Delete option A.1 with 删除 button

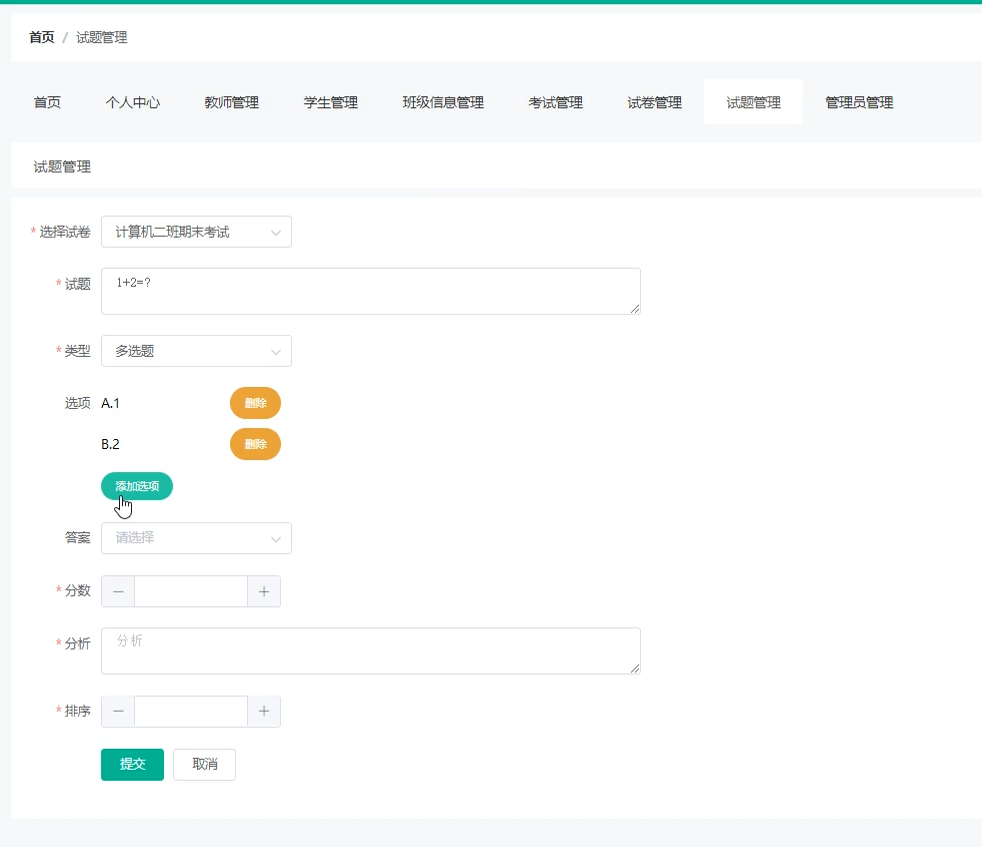tap(256, 403)
